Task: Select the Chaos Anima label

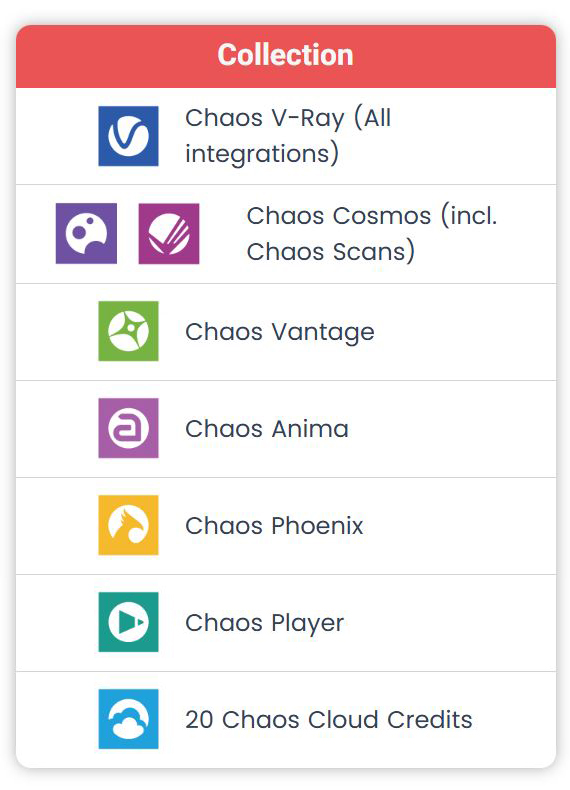Action: point(267,429)
